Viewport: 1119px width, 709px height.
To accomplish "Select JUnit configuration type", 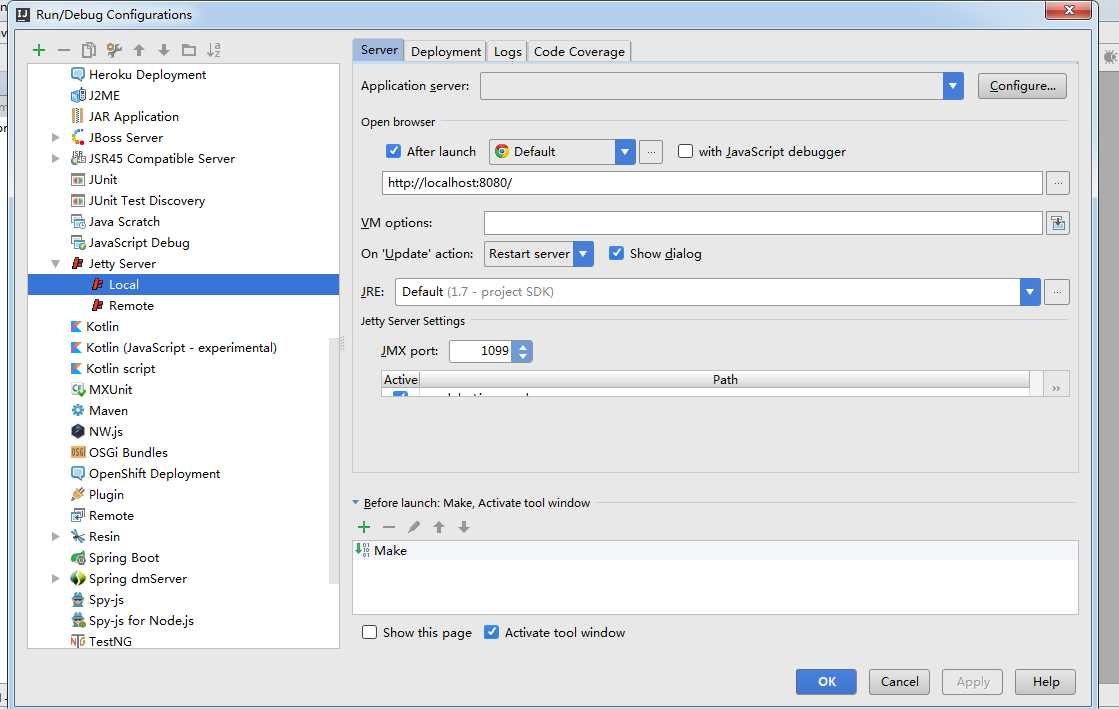I will [x=103, y=179].
